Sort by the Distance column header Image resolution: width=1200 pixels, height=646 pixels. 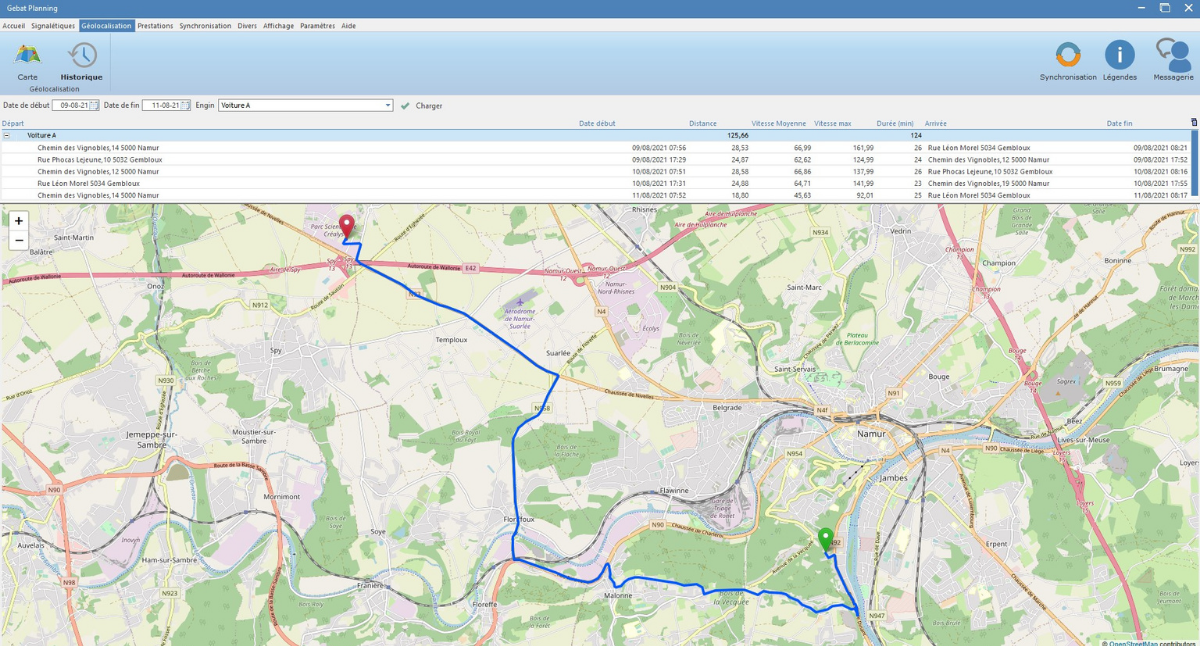pos(702,124)
